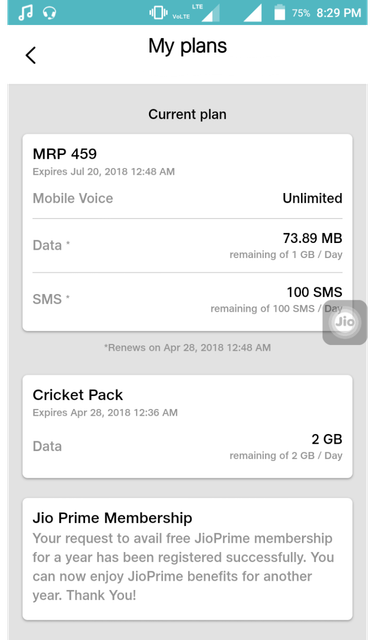Tap the Expires Jul 20, 2018 text

(x=104, y=171)
